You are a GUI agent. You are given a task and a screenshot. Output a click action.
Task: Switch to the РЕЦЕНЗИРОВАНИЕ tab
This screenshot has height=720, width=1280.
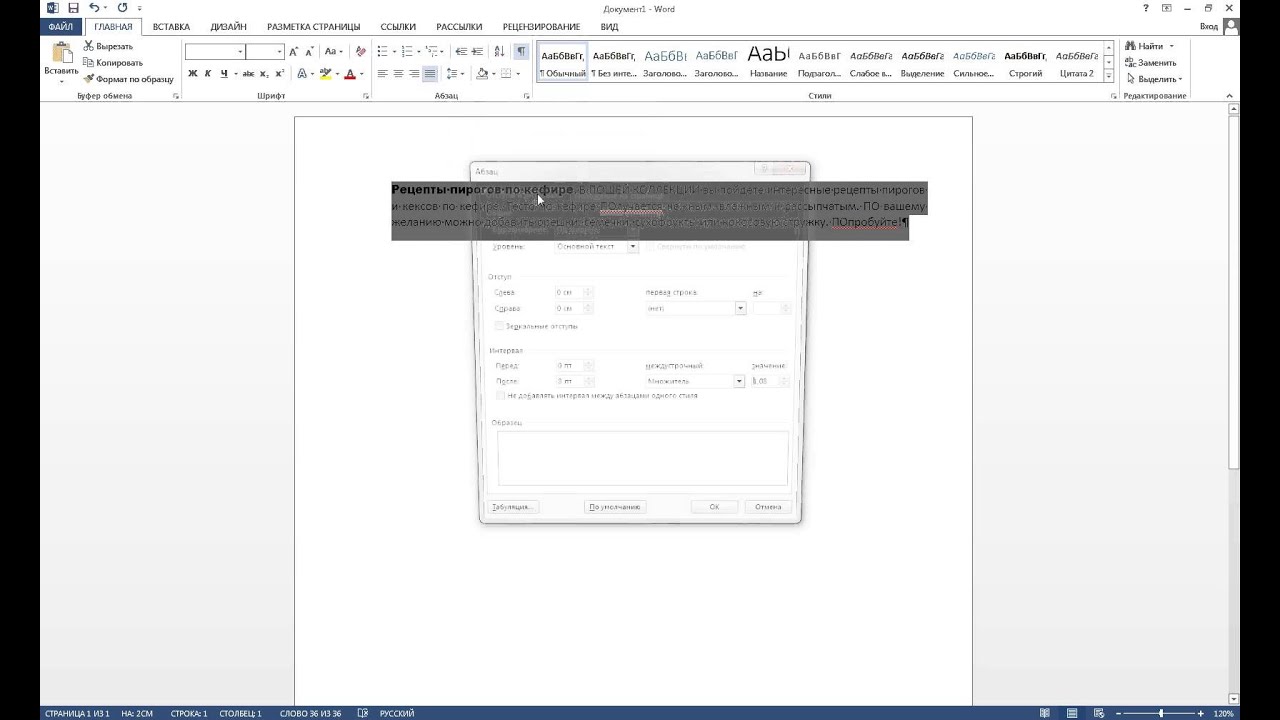pos(541,26)
